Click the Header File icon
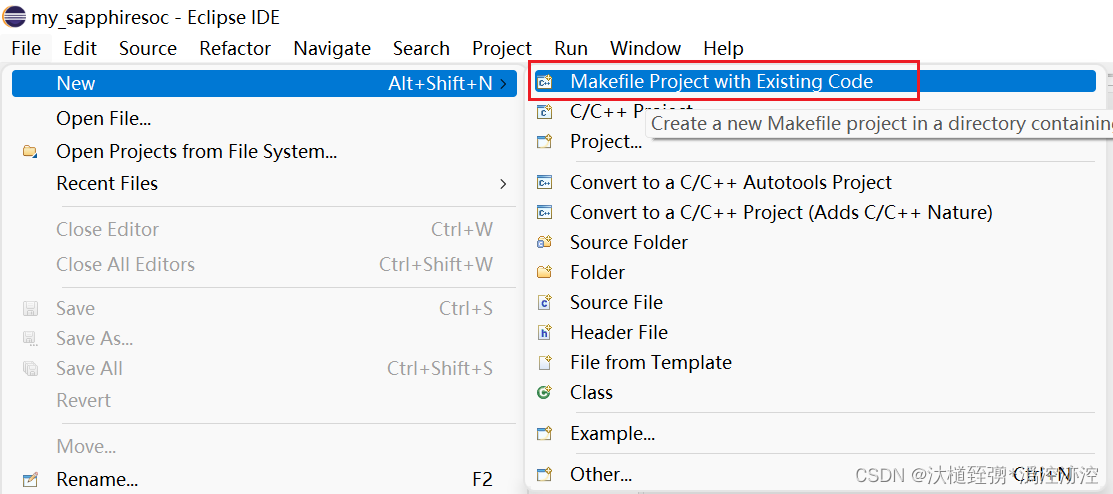Viewport: 1113px width, 494px height. (x=544, y=332)
